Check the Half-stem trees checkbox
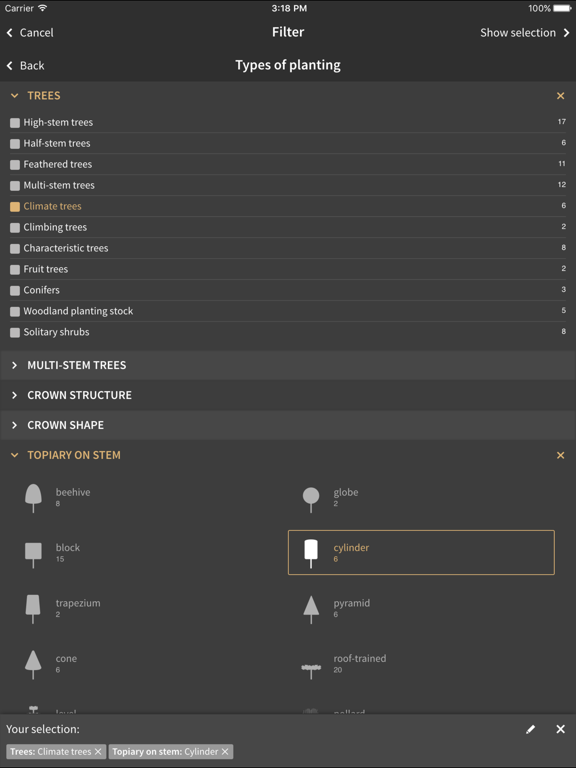Image resolution: width=576 pixels, height=768 pixels. (x=15, y=144)
